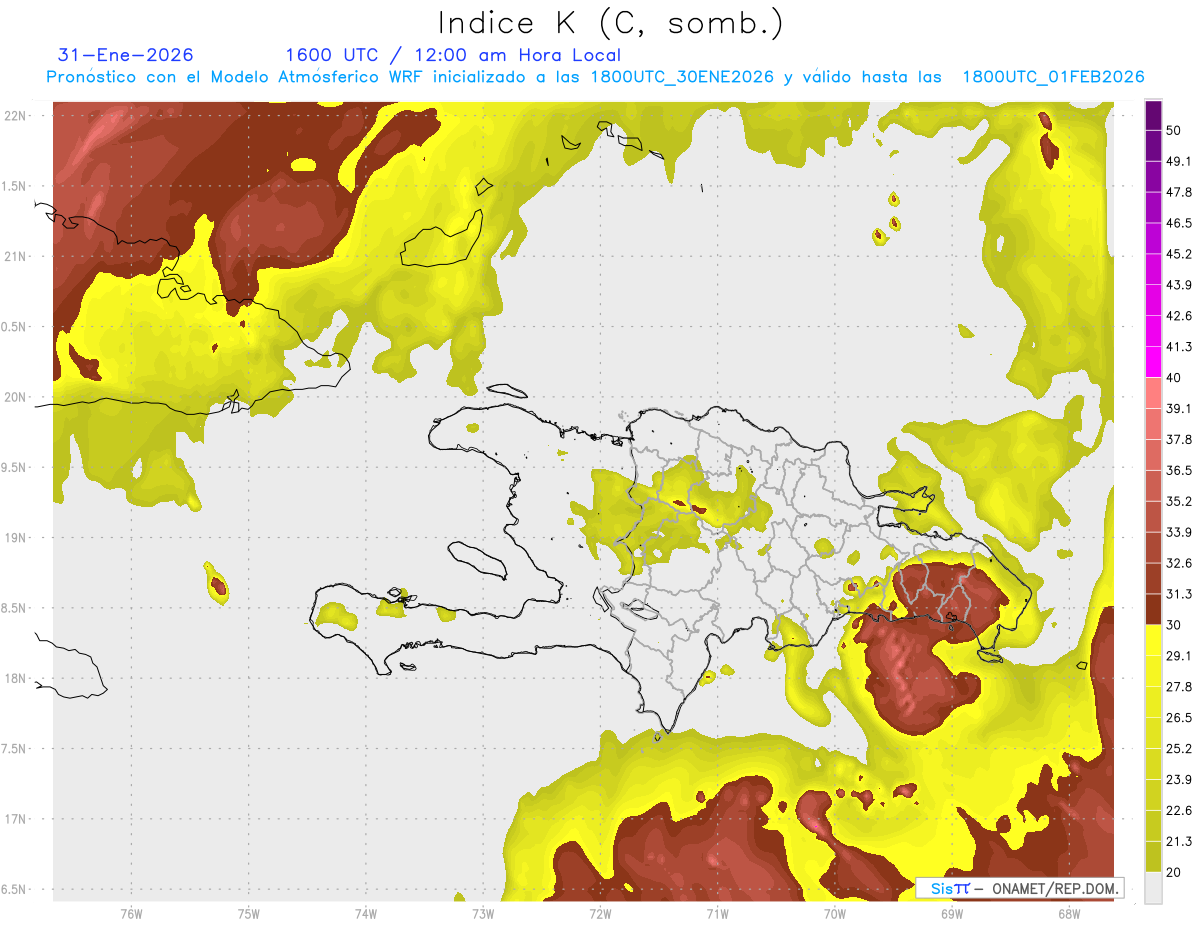The height and width of the screenshot is (927, 1200).
Task: Click the dark purple top swatch of the color bar
Action: coord(1153,116)
